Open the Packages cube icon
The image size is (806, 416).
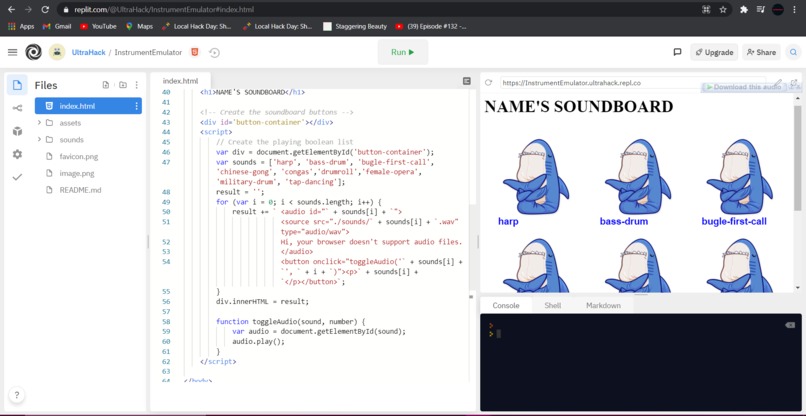point(17,131)
